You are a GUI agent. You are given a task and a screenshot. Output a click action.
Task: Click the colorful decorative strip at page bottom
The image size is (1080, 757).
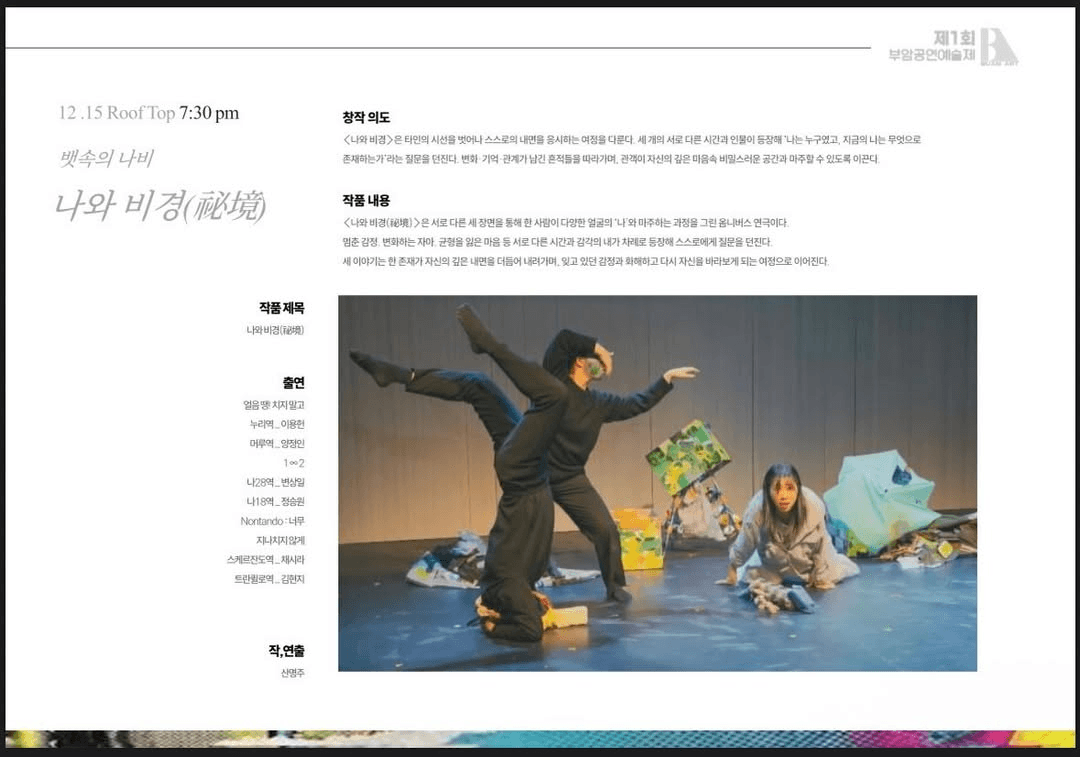(540, 739)
